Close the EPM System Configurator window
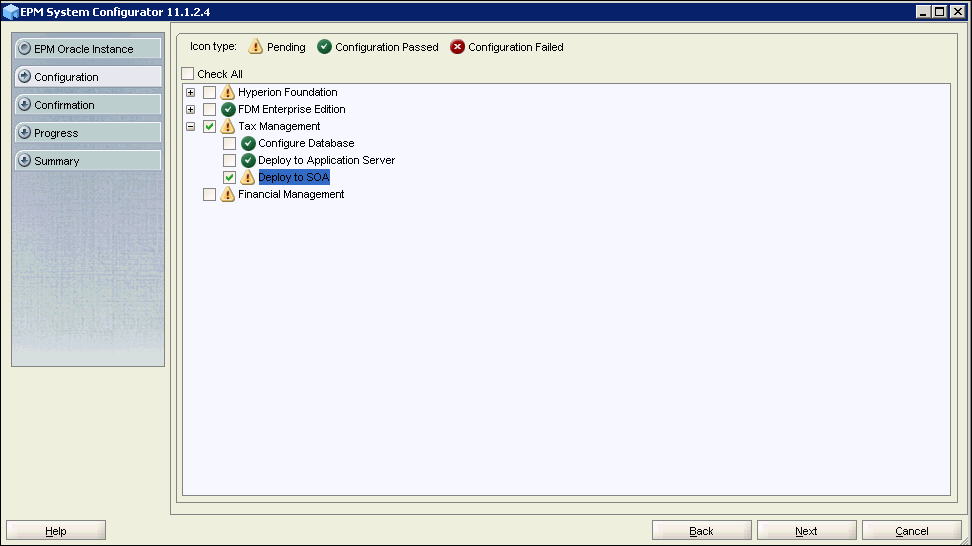The height and width of the screenshot is (546, 972). click(957, 12)
